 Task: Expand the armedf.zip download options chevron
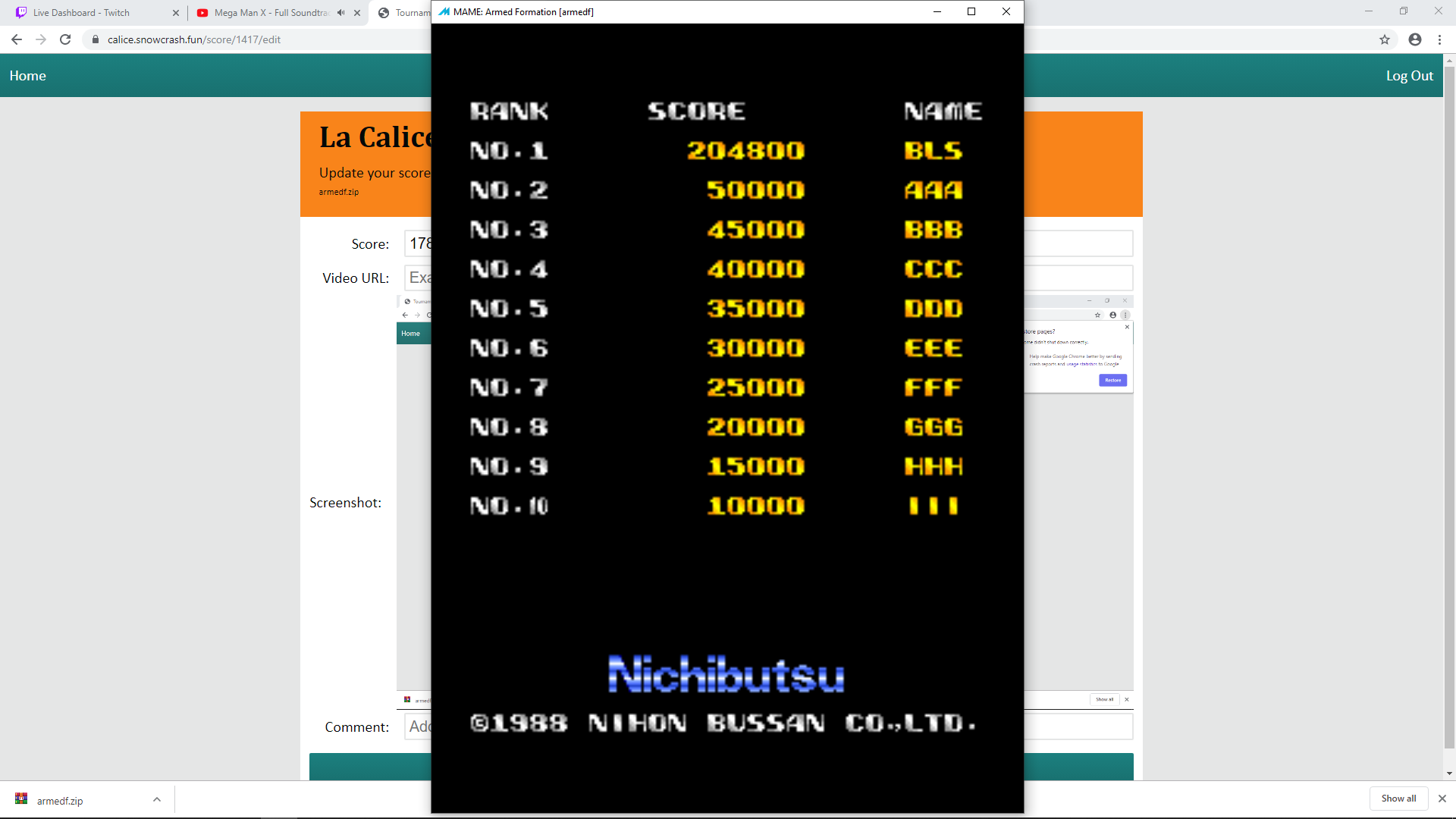(x=157, y=799)
